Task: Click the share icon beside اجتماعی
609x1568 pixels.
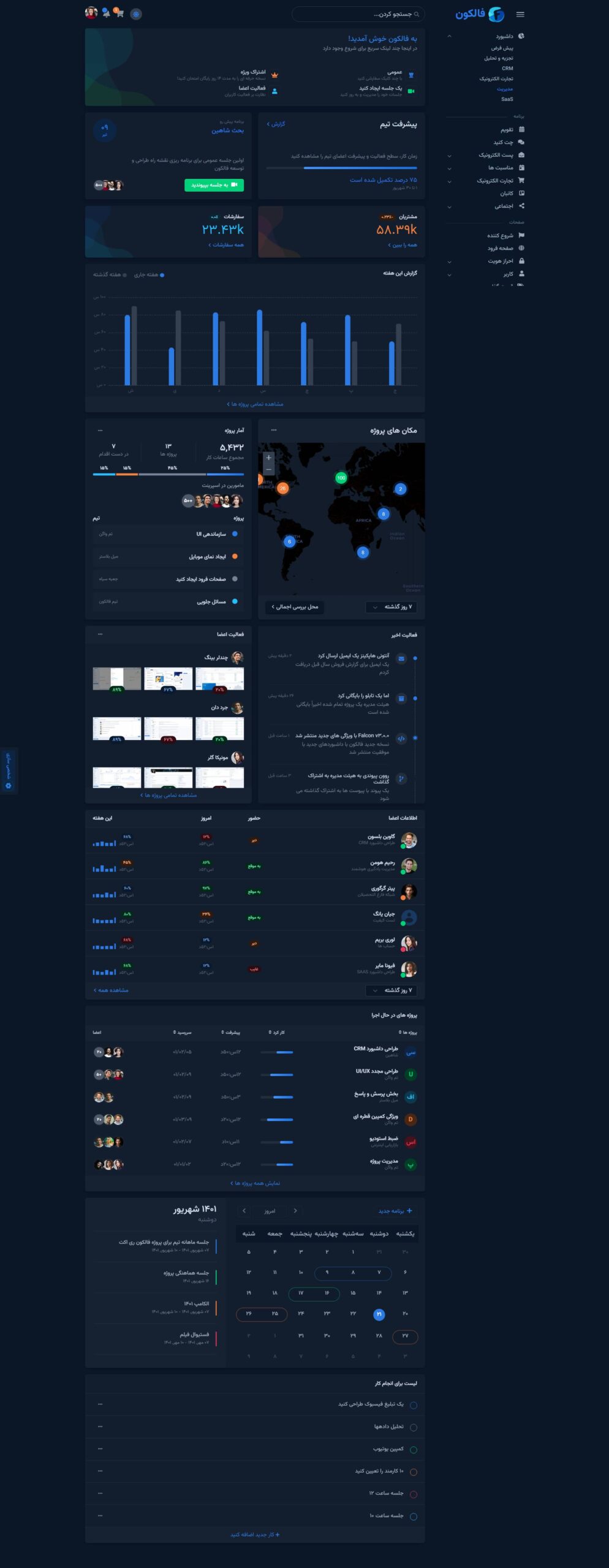Action: (521, 206)
